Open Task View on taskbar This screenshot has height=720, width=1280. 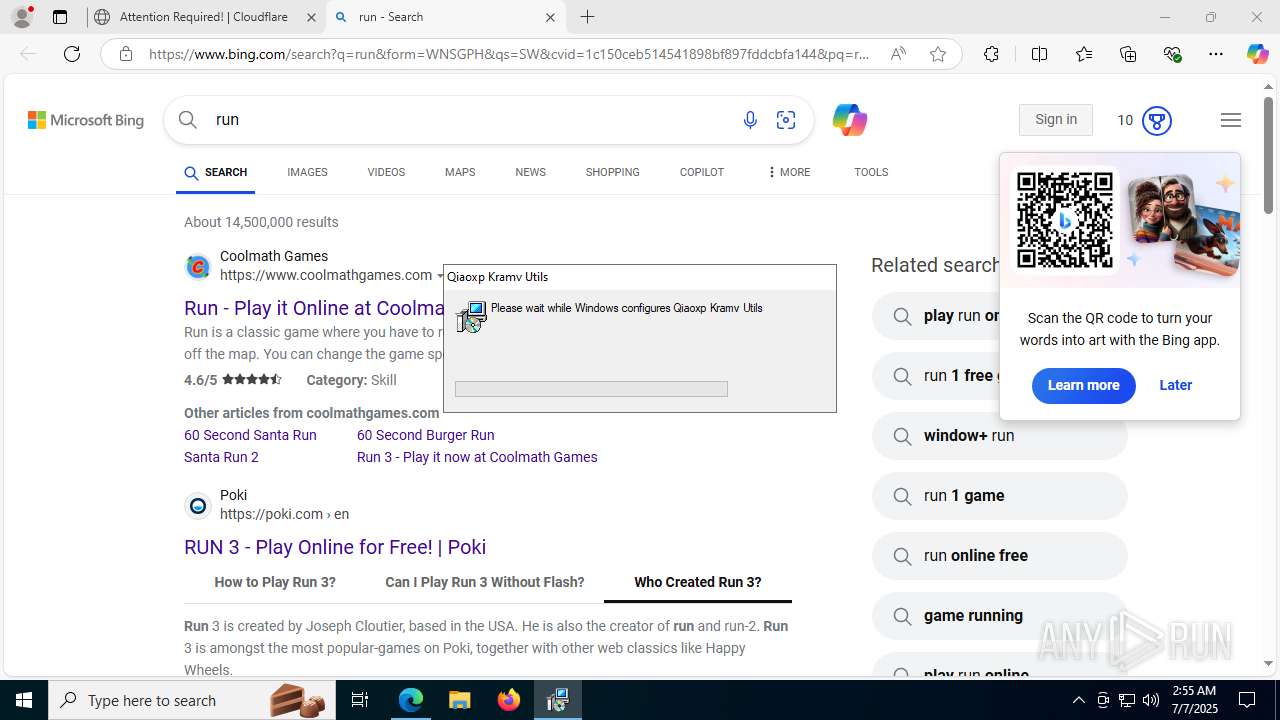click(x=360, y=700)
